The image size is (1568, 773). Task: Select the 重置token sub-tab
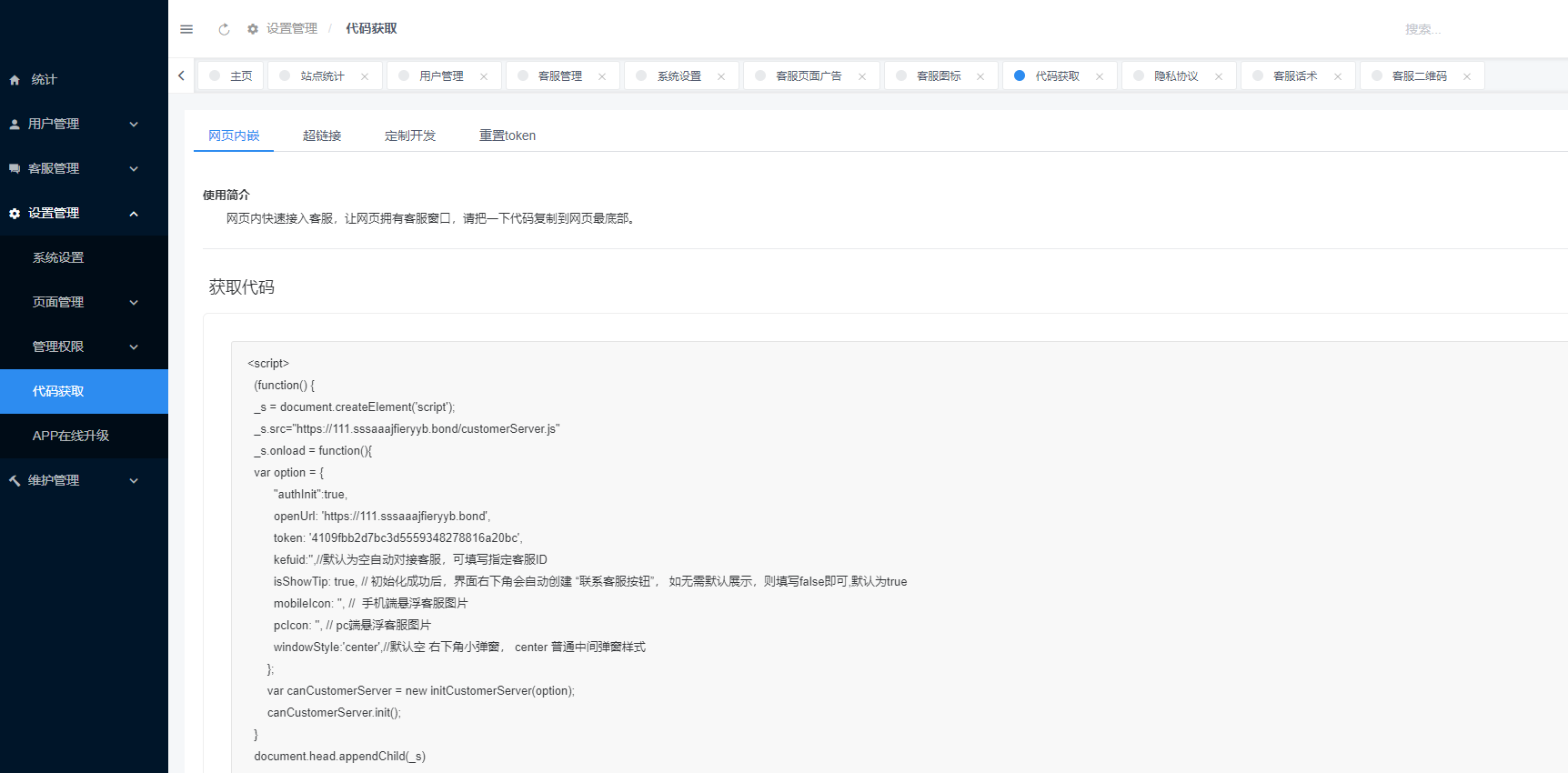[508, 136]
